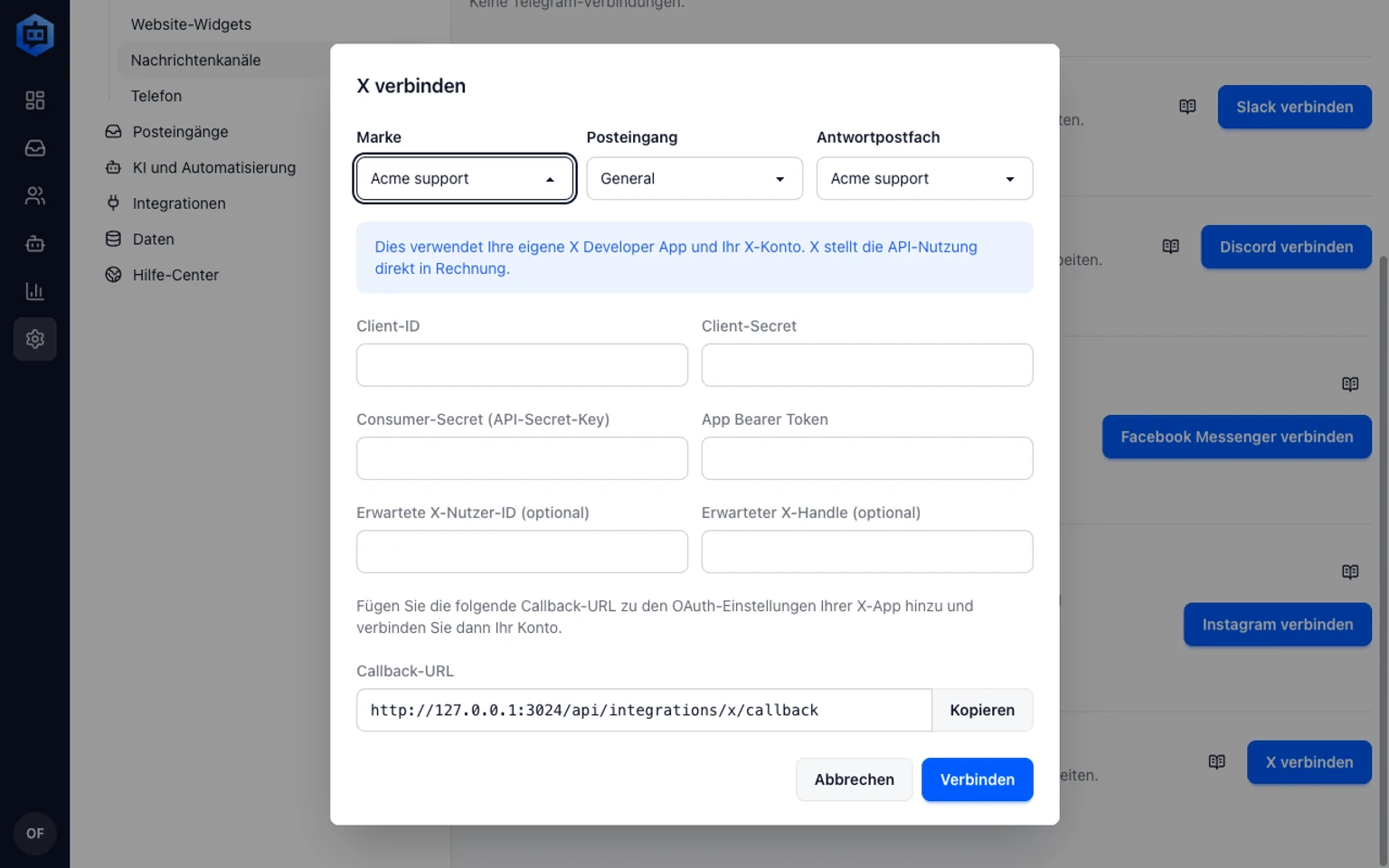
Task: Expand the Posteingang dropdown showing General
Action: pyautogui.click(x=694, y=179)
